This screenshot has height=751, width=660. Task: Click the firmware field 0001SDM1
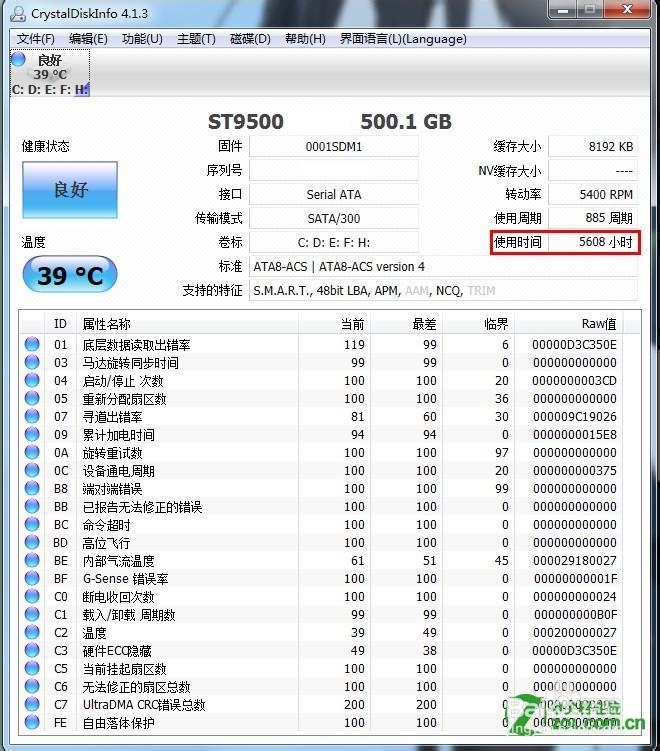[334, 147]
